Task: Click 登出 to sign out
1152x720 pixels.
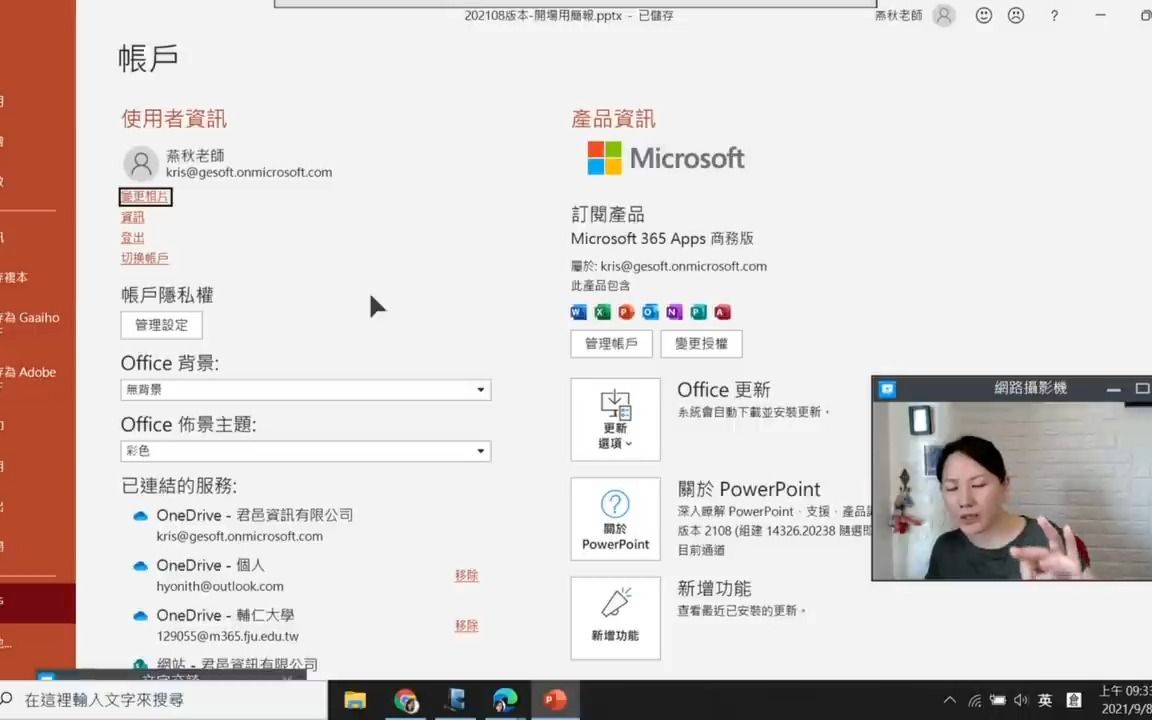Action: (132, 237)
